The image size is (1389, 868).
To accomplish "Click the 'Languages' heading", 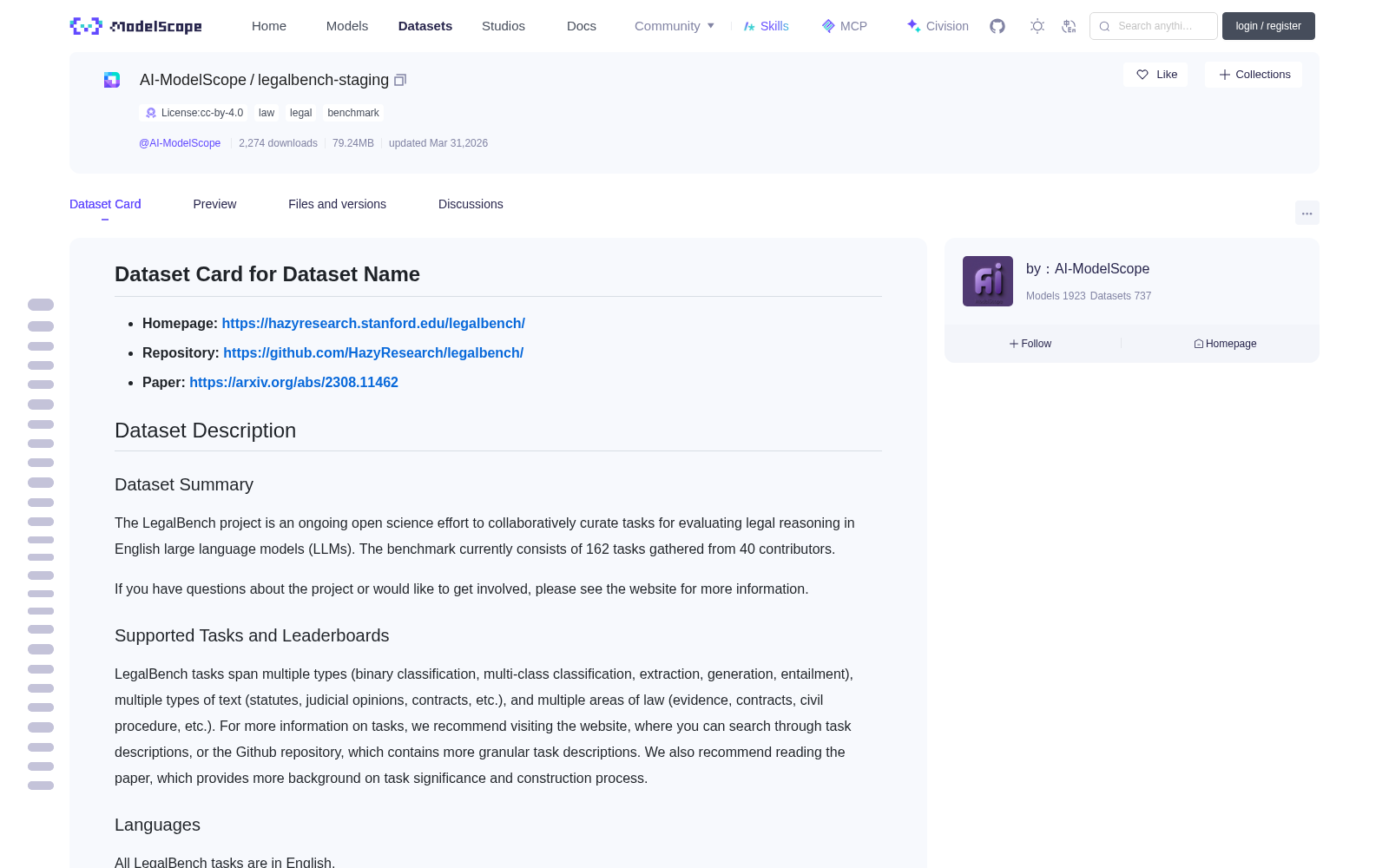I will point(157,825).
